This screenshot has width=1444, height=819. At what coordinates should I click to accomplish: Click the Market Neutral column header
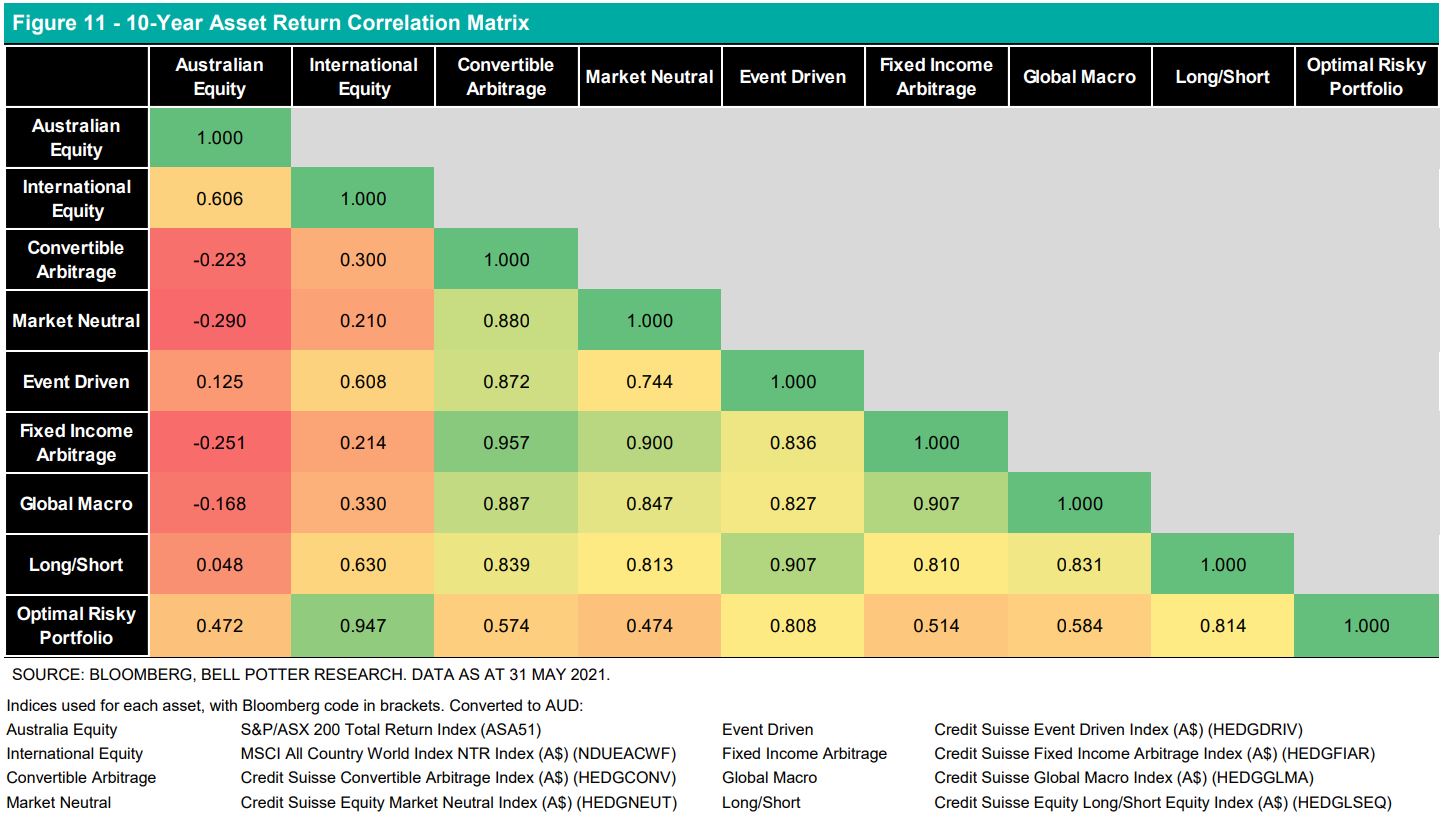650,77
